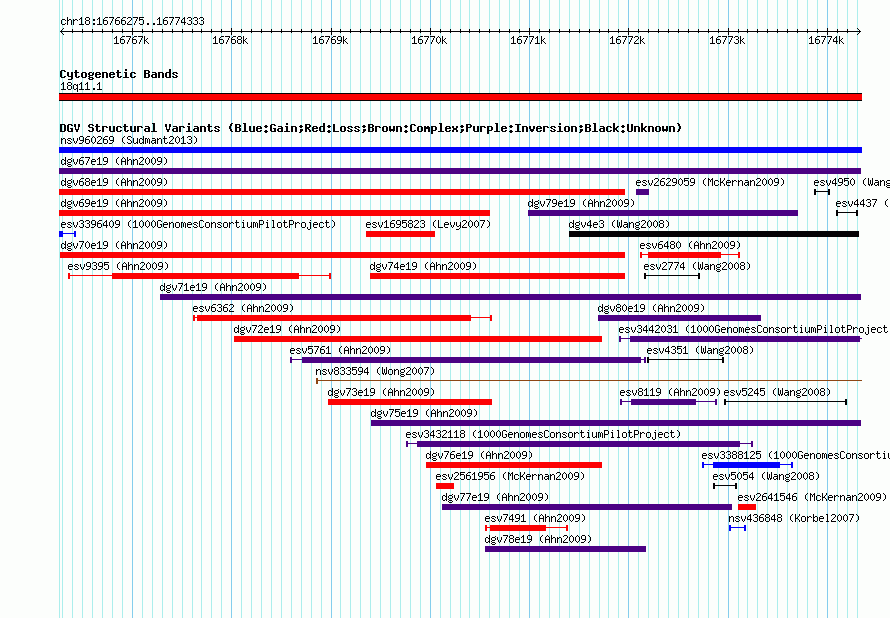Click the dgv74e19 (Ahn2009) label
Viewport: 890px width, 618px height.
coord(423,266)
